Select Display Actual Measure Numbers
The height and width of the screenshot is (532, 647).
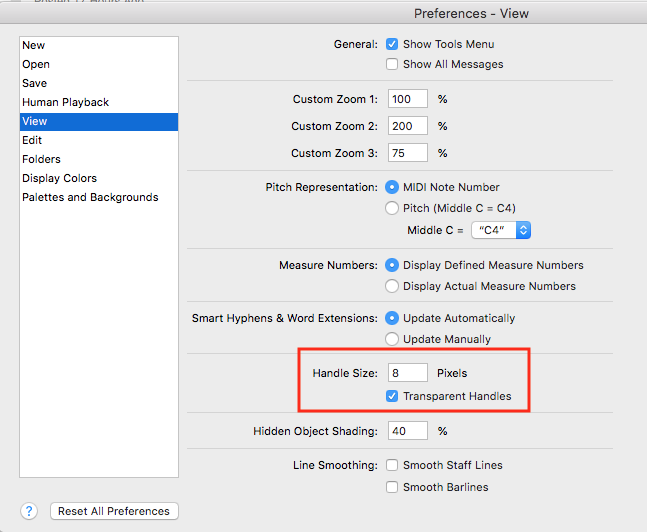pyautogui.click(x=393, y=286)
